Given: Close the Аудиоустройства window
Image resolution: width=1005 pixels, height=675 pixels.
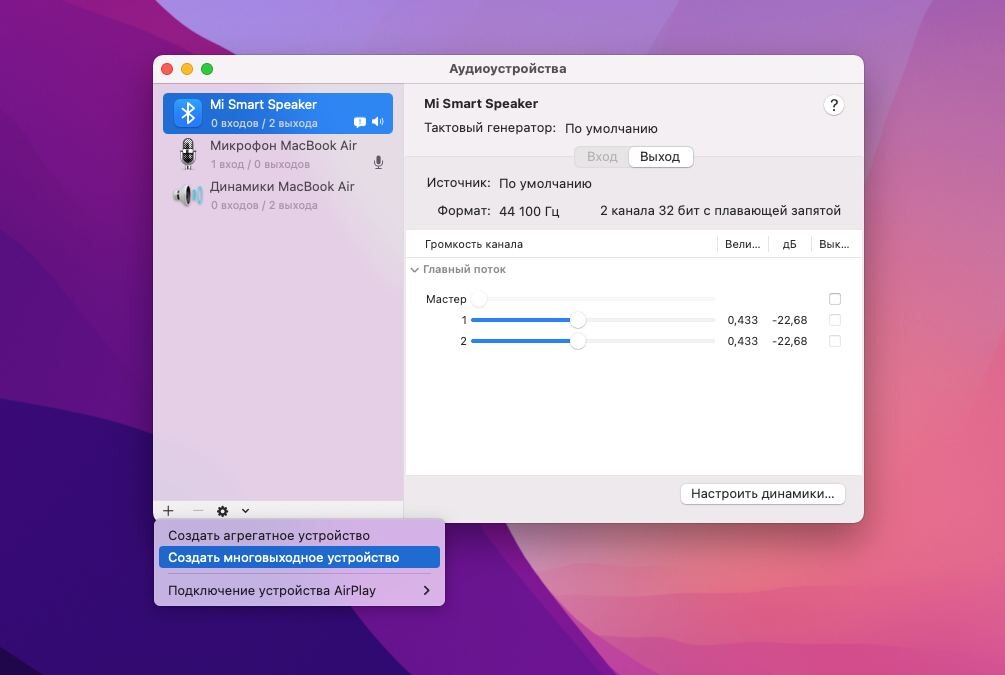Looking at the screenshot, I should (167, 69).
